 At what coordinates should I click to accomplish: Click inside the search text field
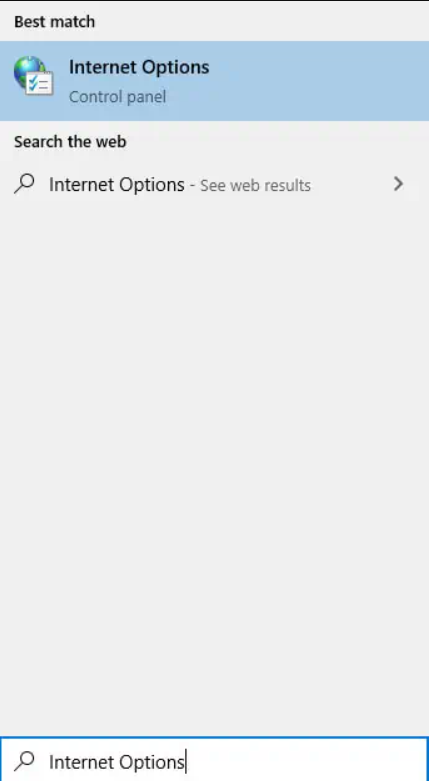[214, 759]
